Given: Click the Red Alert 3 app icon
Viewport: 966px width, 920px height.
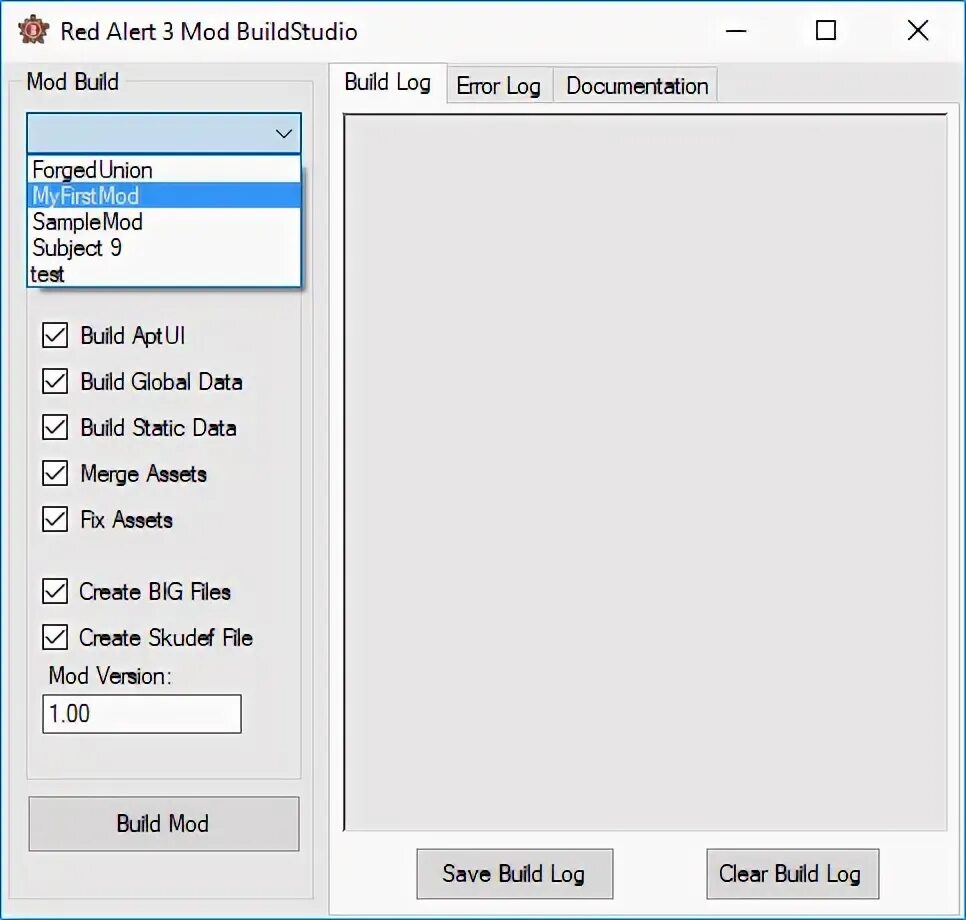Looking at the screenshot, I should pos(33,30).
